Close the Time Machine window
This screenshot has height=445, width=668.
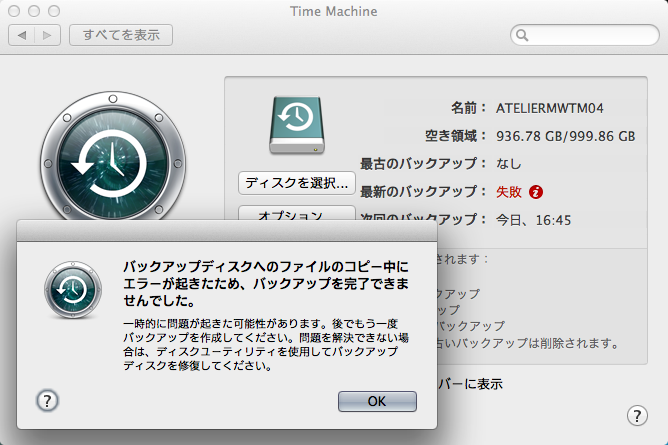[14, 11]
